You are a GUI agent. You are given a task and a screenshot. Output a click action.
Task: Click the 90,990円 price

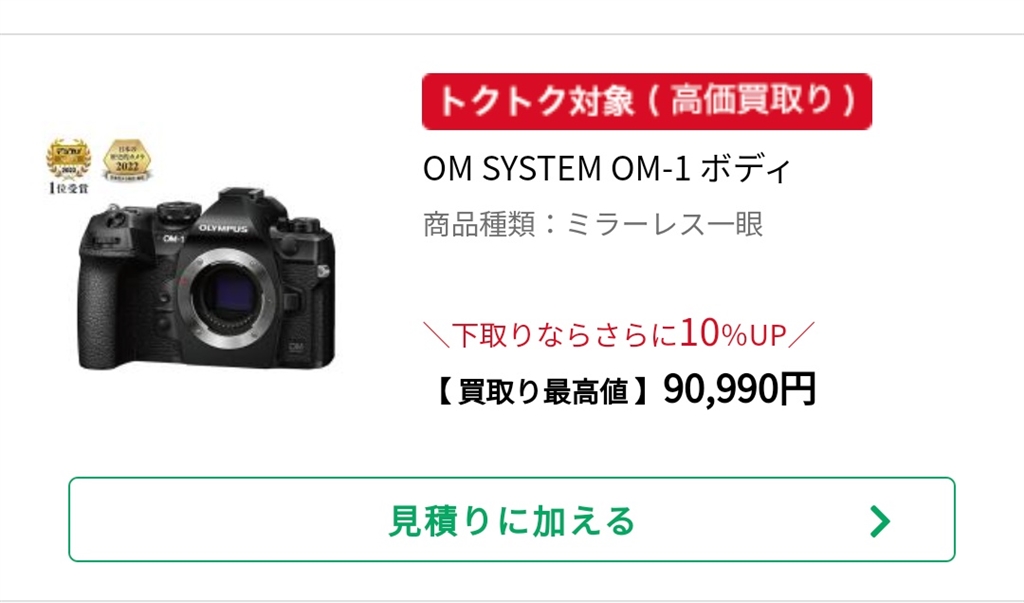point(739,389)
